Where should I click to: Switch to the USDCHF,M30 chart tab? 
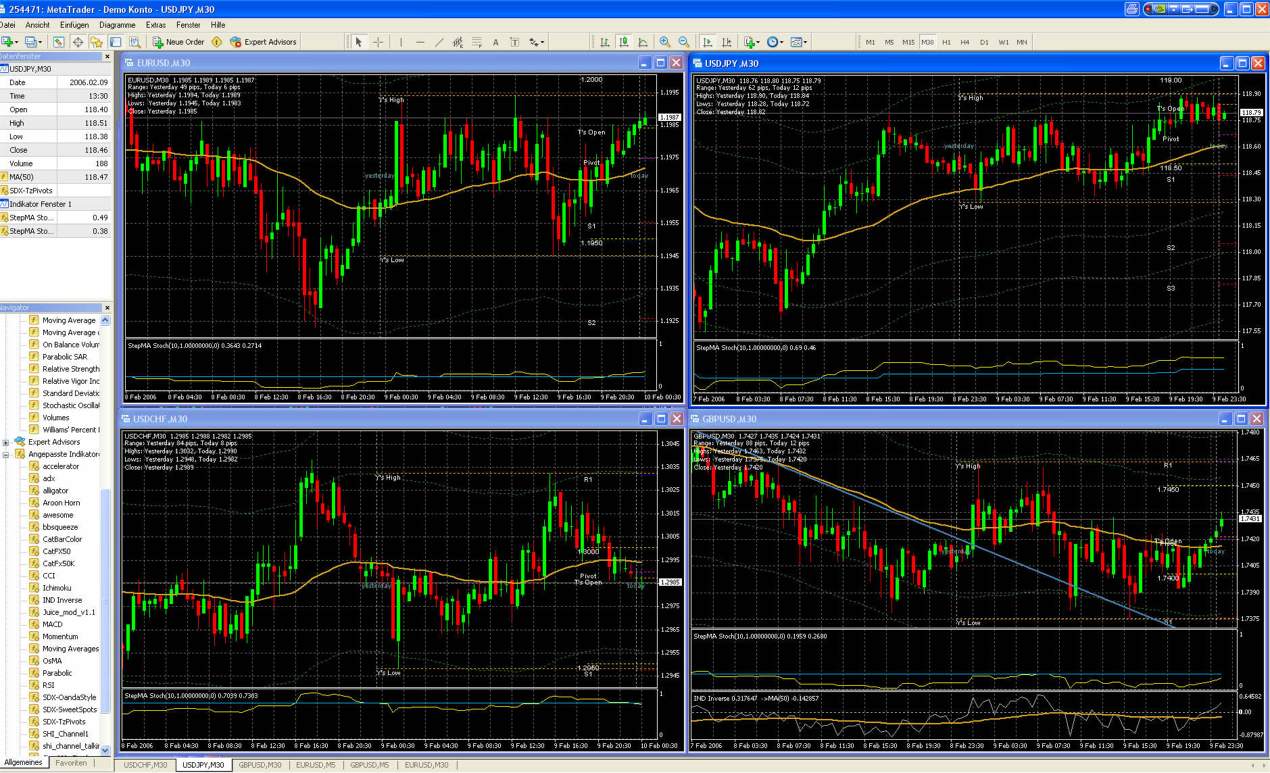click(x=144, y=765)
